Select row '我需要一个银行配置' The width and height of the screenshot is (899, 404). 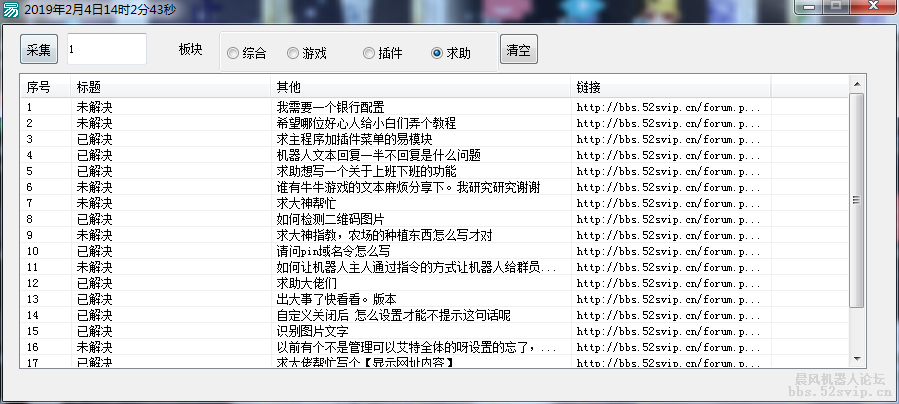(435, 107)
